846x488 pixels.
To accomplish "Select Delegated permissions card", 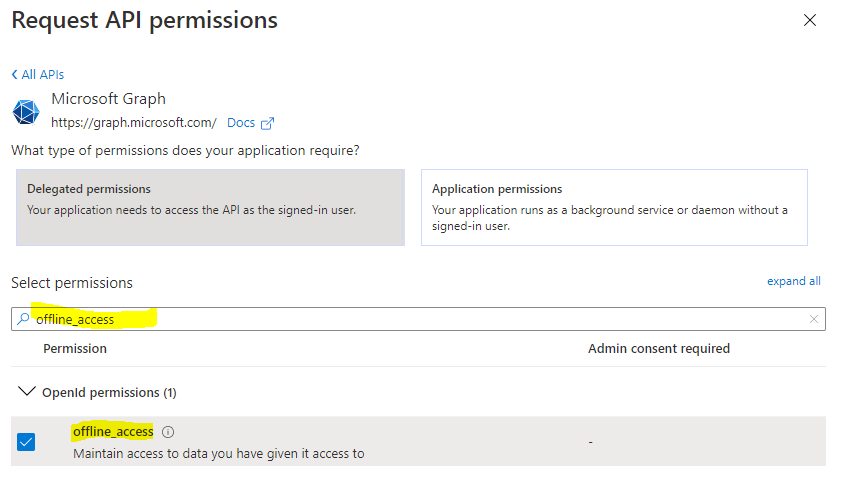I will (x=210, y=207).
